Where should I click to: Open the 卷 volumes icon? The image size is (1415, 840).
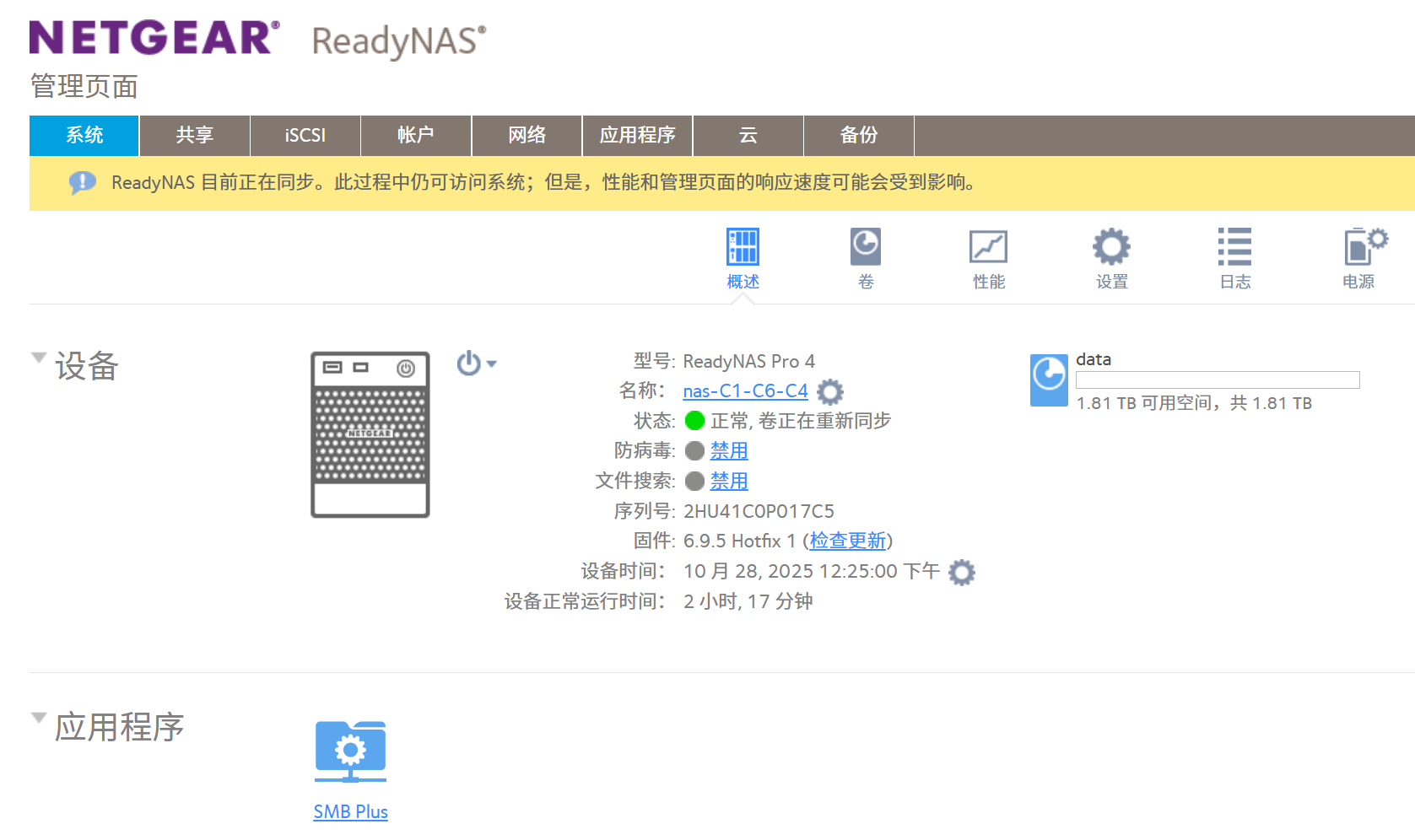click(x=865, y=247)
